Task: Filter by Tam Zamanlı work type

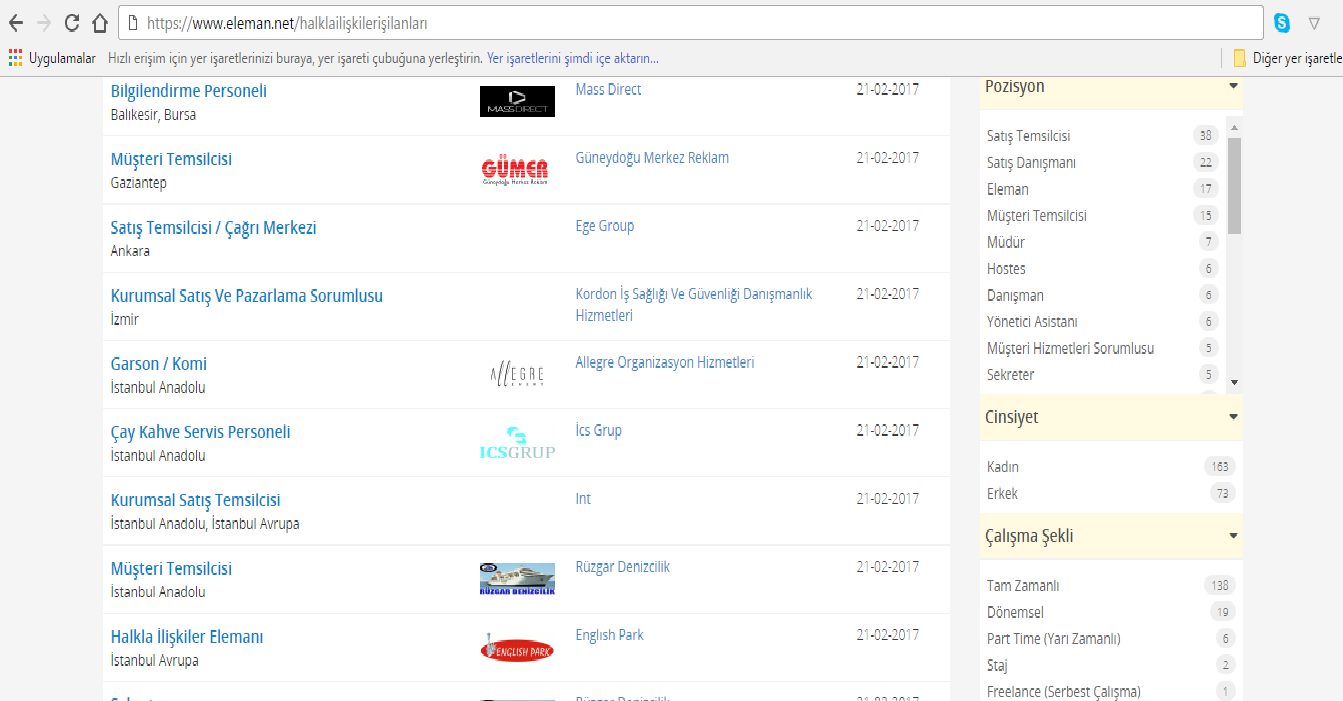Action: coord(1023,586)
